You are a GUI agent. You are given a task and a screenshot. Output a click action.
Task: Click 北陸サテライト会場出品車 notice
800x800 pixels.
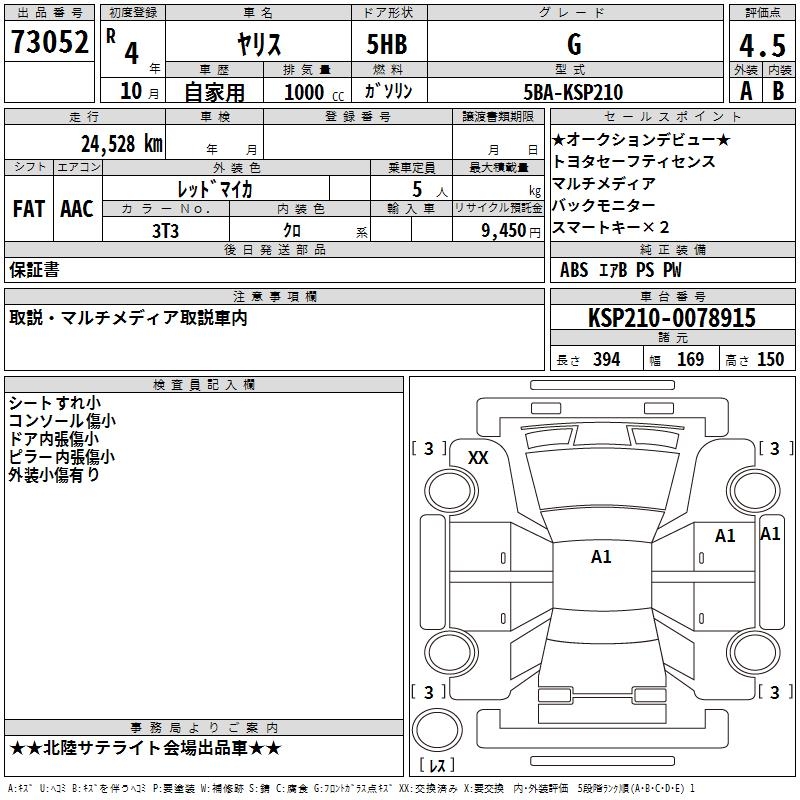[x=145, y=748]
